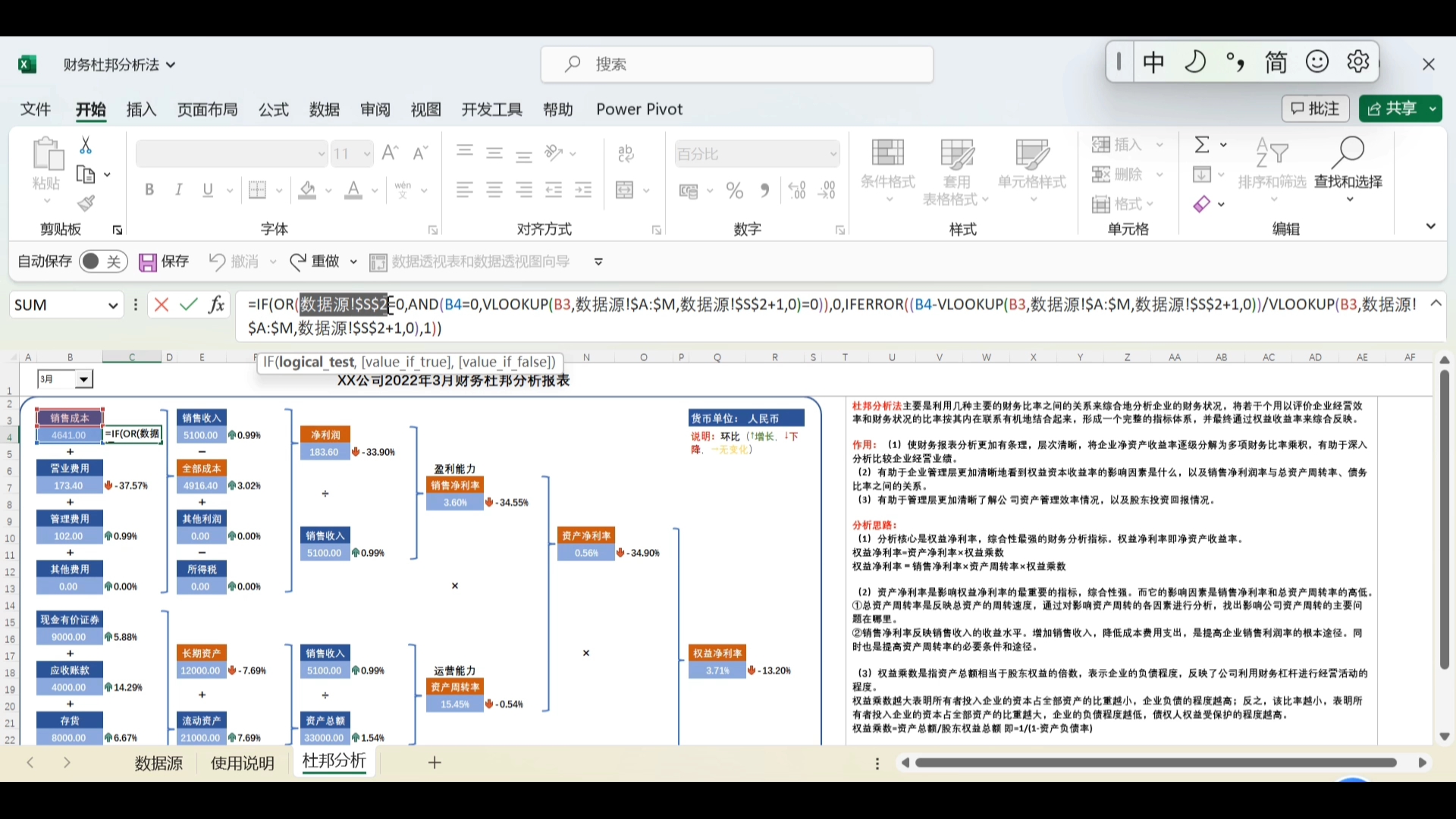Click Decrease Font Size icon
Image resolution: width=1456 pixels, height=819 pixels.
(x=420, y=153)
